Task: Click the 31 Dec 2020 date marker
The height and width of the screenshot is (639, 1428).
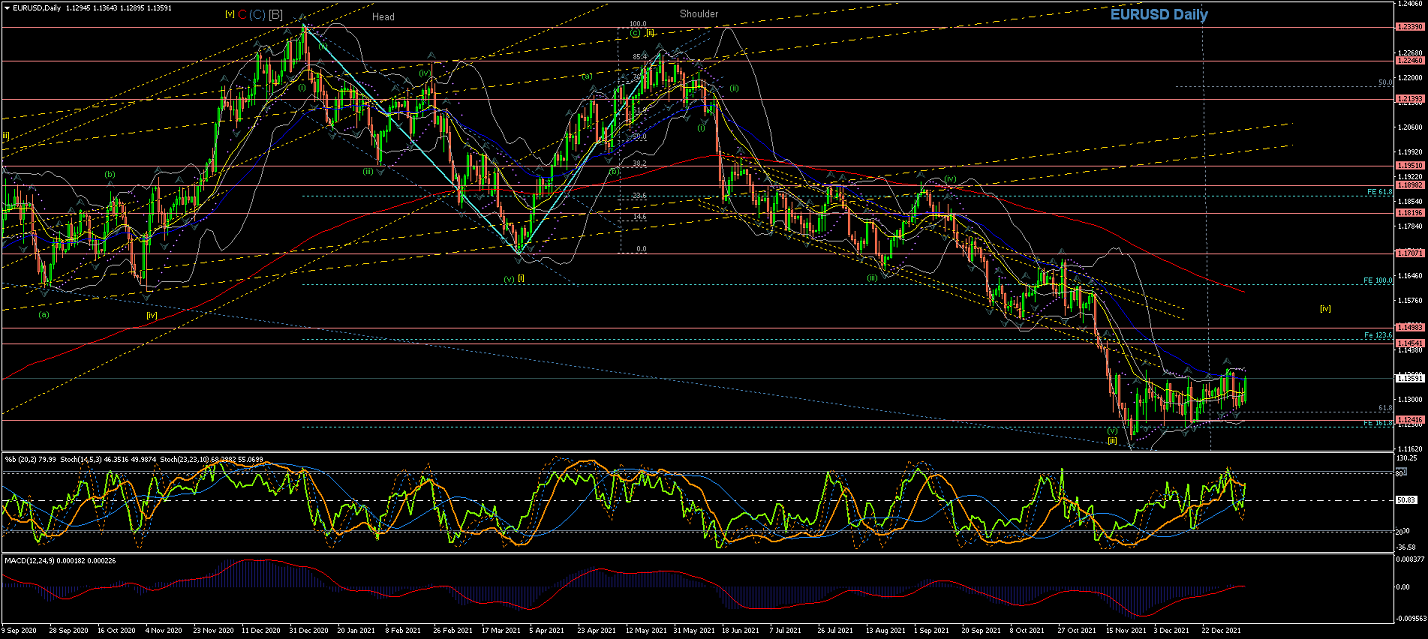Action: 303,632
